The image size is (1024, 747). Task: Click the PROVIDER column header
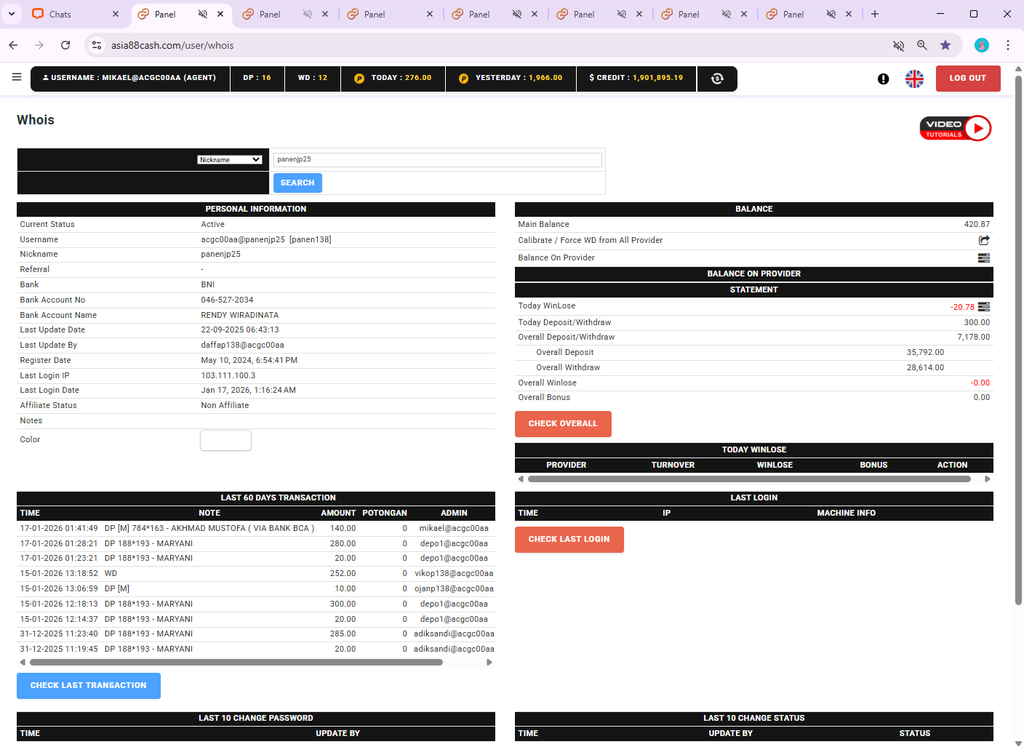coord(566,465)
